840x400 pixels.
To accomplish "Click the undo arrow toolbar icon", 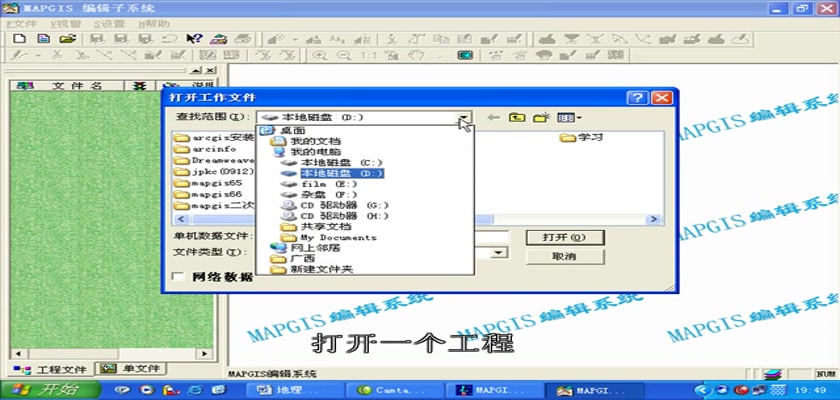I will (169, 39).
